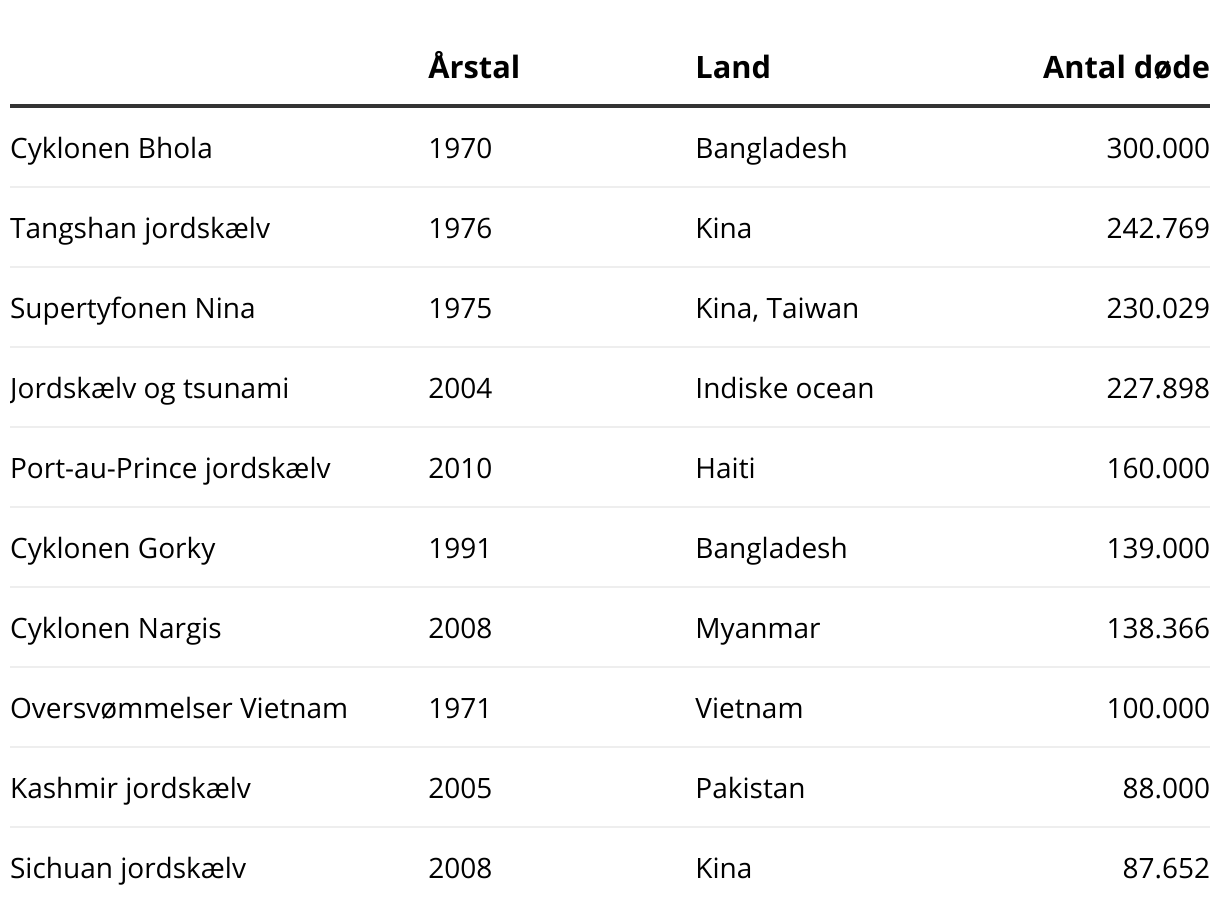Click the Jordskælv og tsunami entry
This screenshot has height=916, width=1220.
(x=149, y=388)
